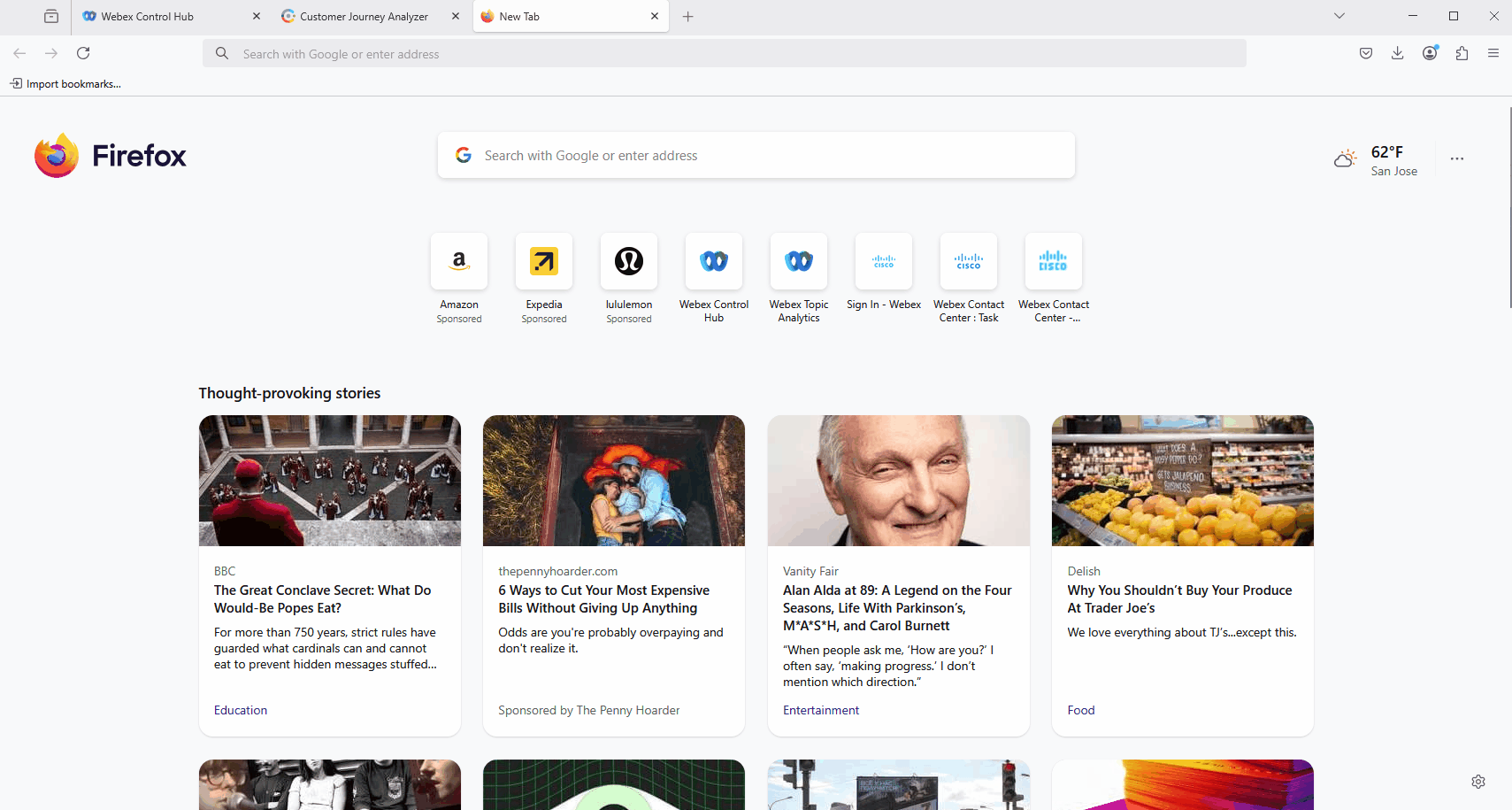Open the Great Conclave Secret article

click(x=322, y=598)
